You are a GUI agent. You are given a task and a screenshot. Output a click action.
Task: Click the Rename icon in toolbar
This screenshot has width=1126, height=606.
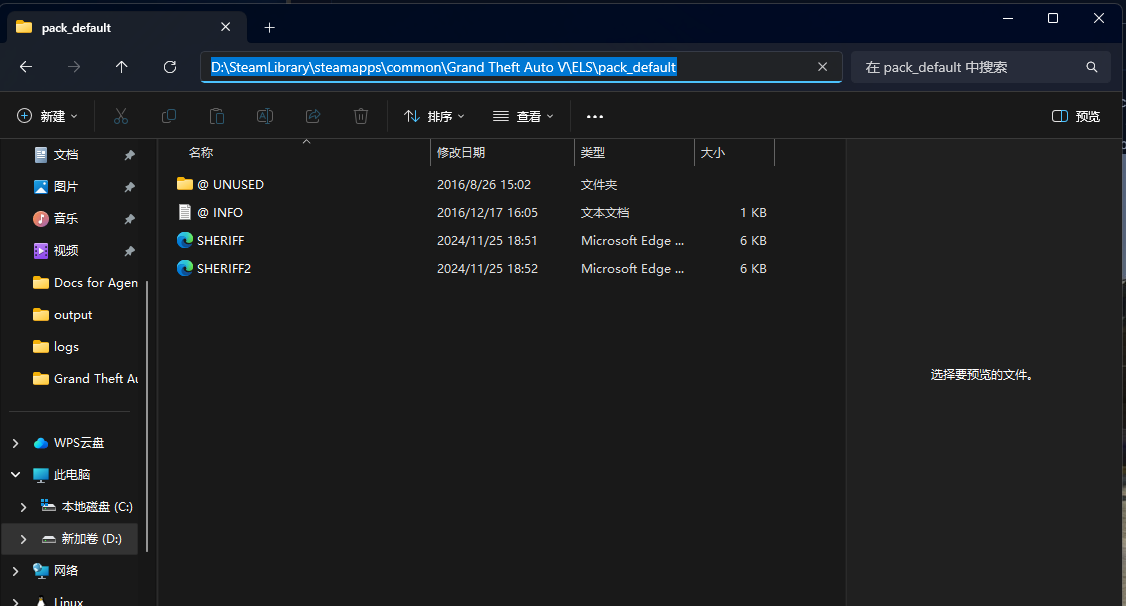(265, 116)
